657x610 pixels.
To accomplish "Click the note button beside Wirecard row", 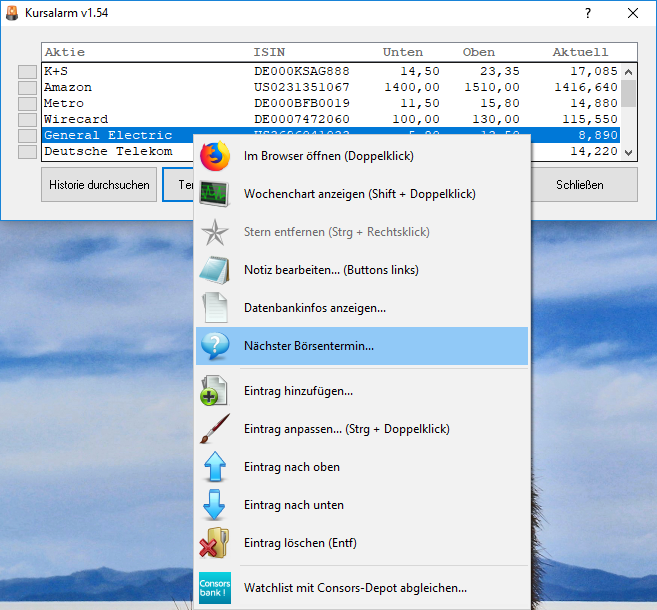I will (28, 119).
